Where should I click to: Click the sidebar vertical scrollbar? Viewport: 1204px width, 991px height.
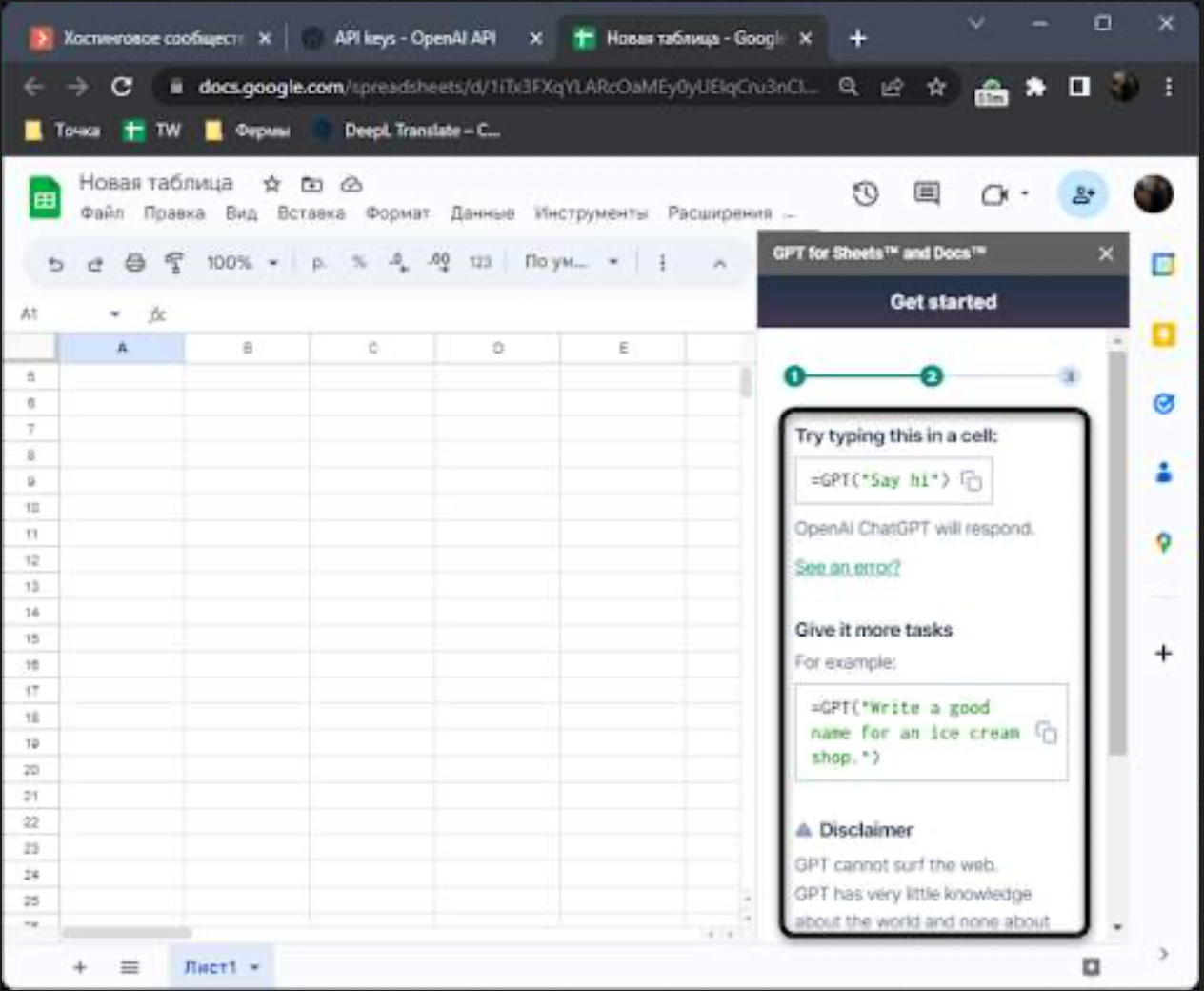[1117, 553]
